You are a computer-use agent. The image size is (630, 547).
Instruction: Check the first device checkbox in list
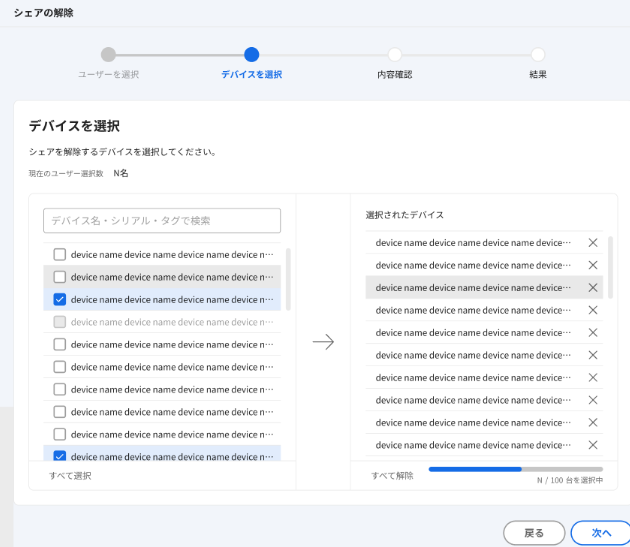click(59, 254)
